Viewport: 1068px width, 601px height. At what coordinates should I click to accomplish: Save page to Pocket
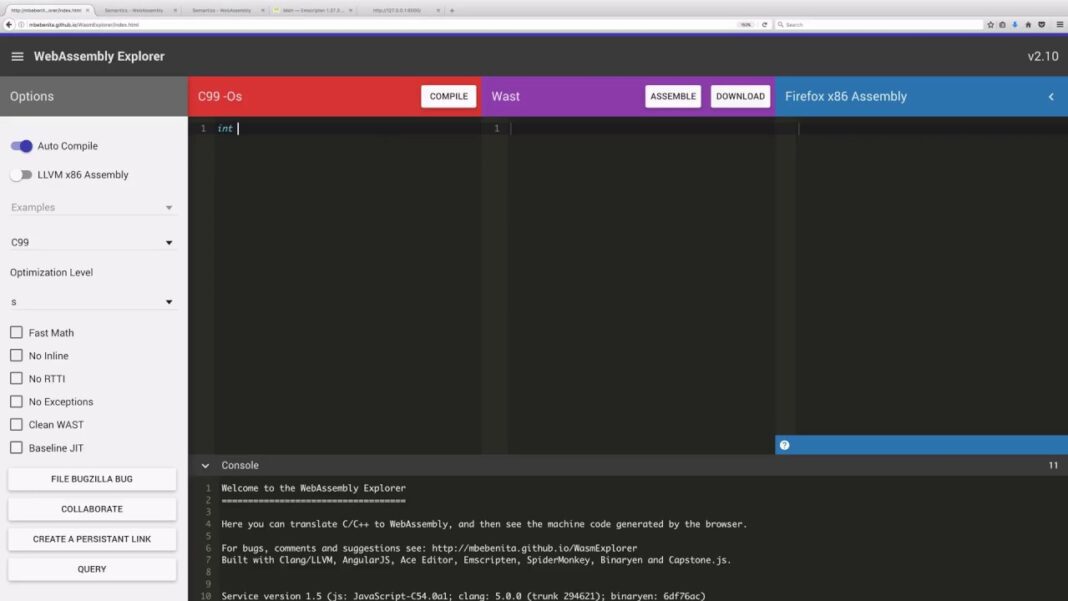point(1042,24)
